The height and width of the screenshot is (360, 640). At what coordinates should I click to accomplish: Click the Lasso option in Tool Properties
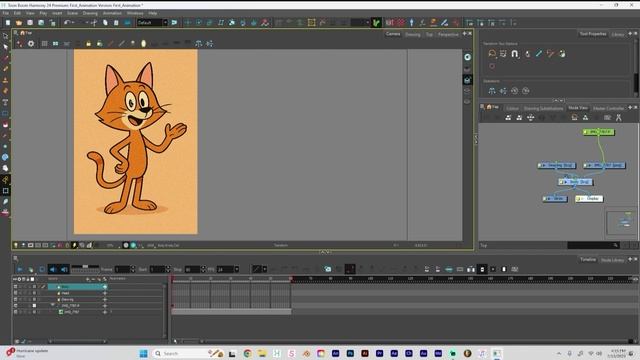pyautogui.click(x=492, y=54)
